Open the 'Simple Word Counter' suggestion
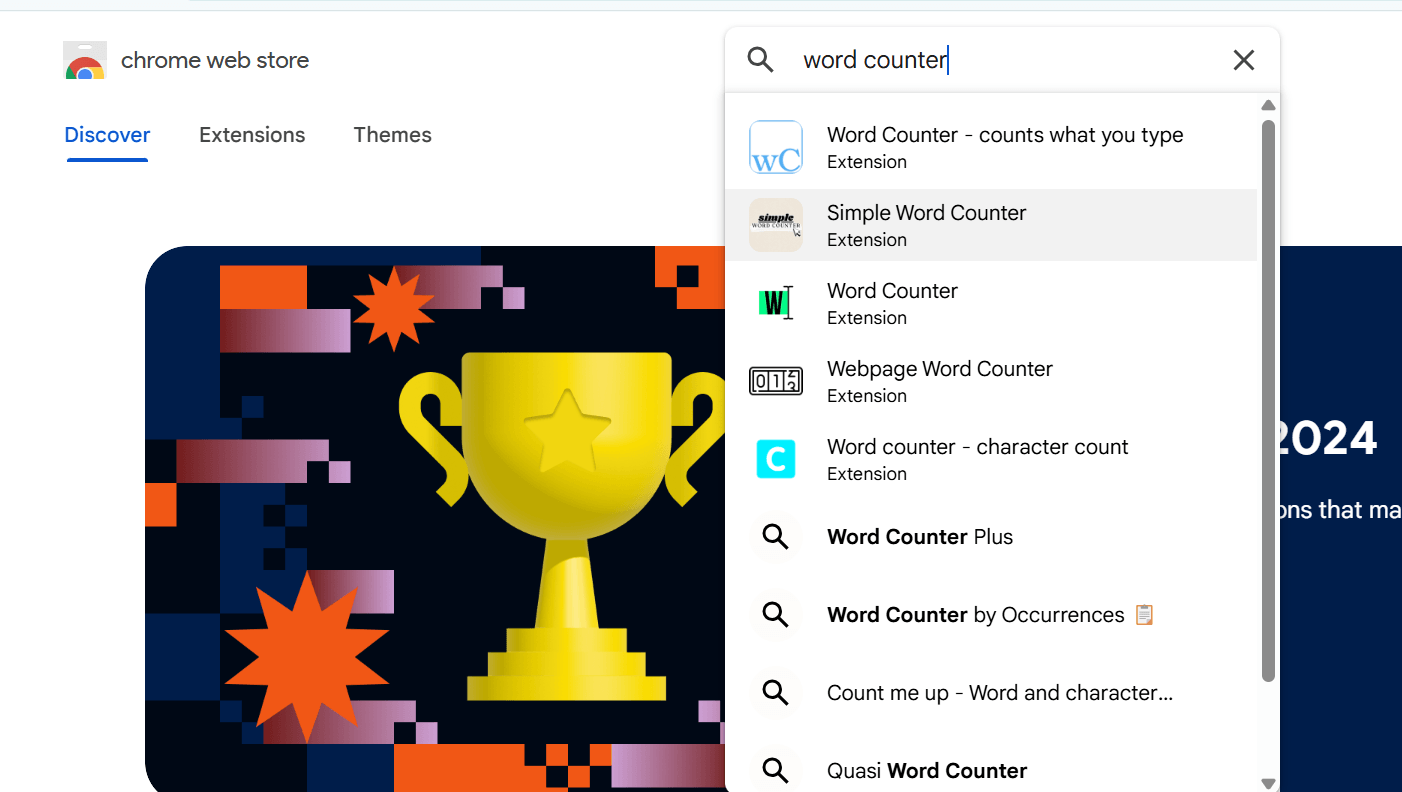 click(926, 212)
